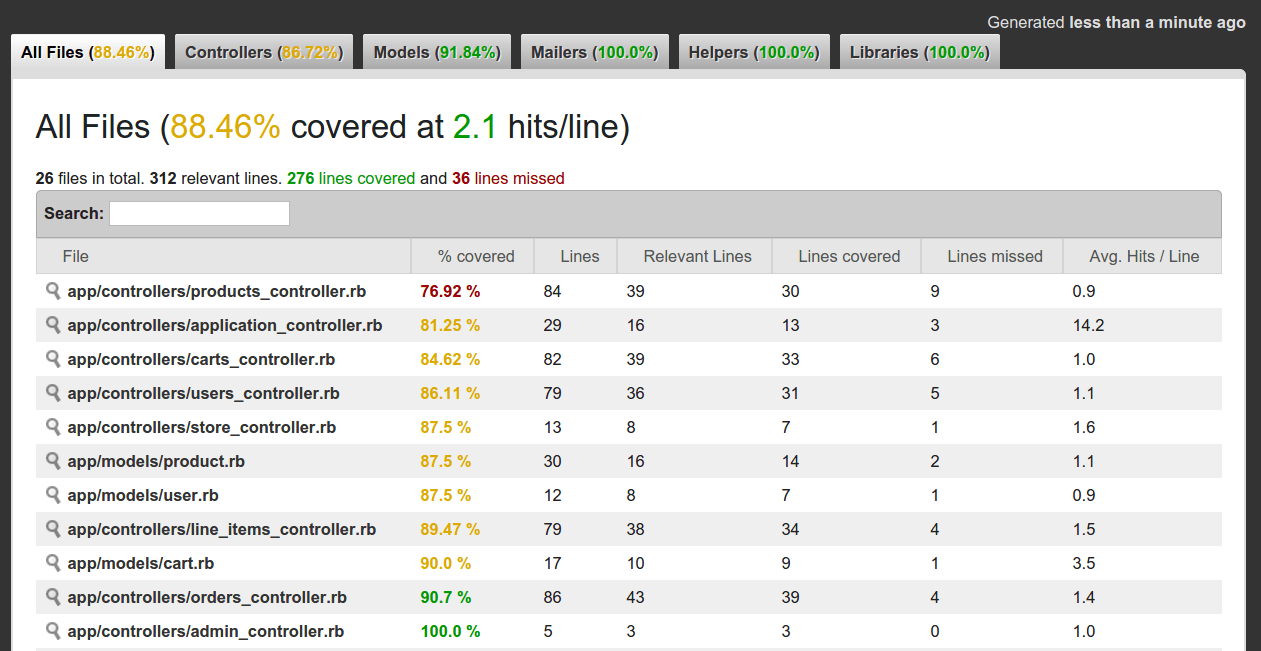This screenshot has height=651, width=1261.
Task: Click magnifier icon beside app/models/cart.rb
Action: point(53,563)
